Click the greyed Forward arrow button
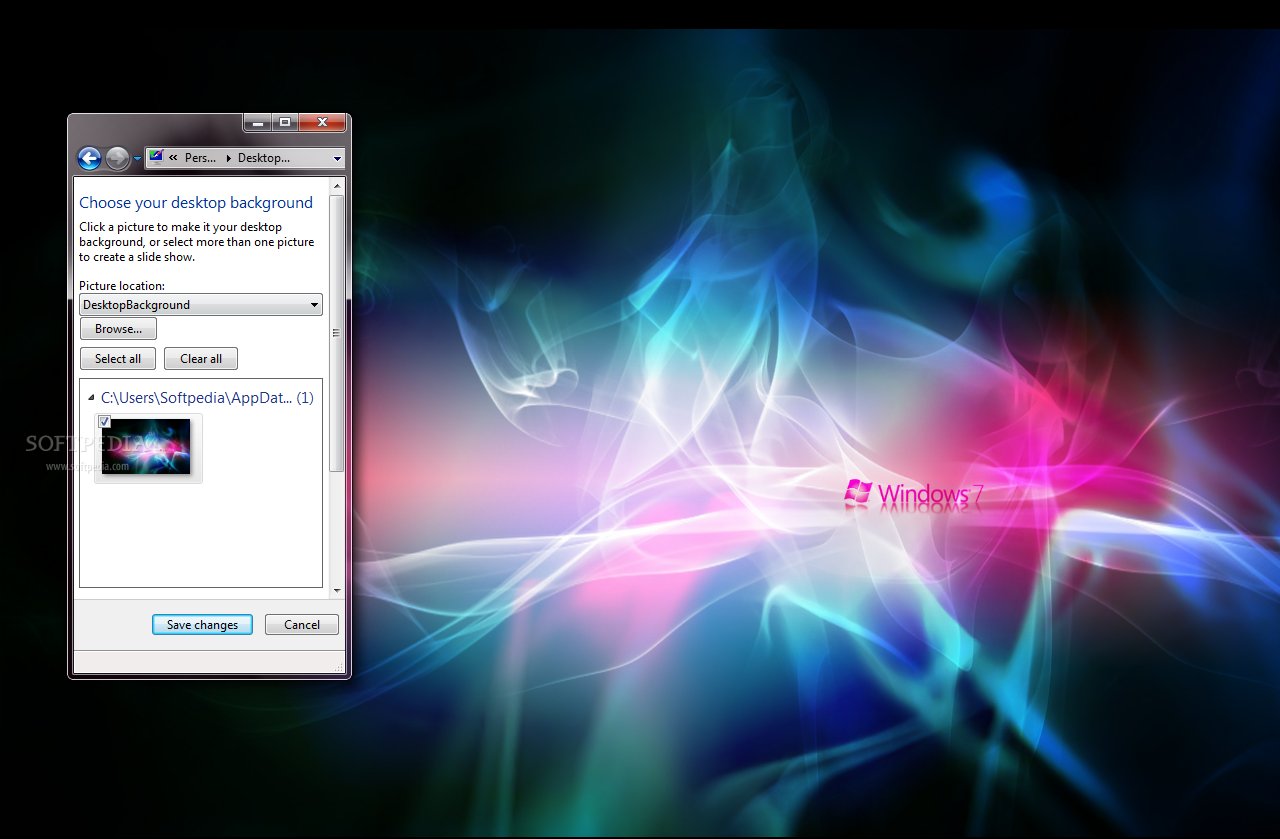1280x839 pixels. click(117, 158)
